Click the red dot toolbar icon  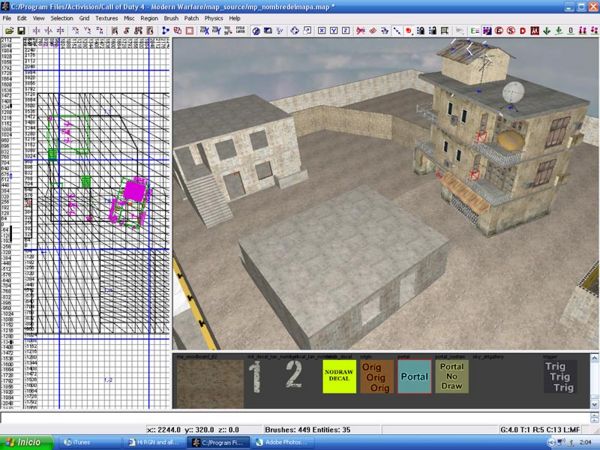click(409, 31)
